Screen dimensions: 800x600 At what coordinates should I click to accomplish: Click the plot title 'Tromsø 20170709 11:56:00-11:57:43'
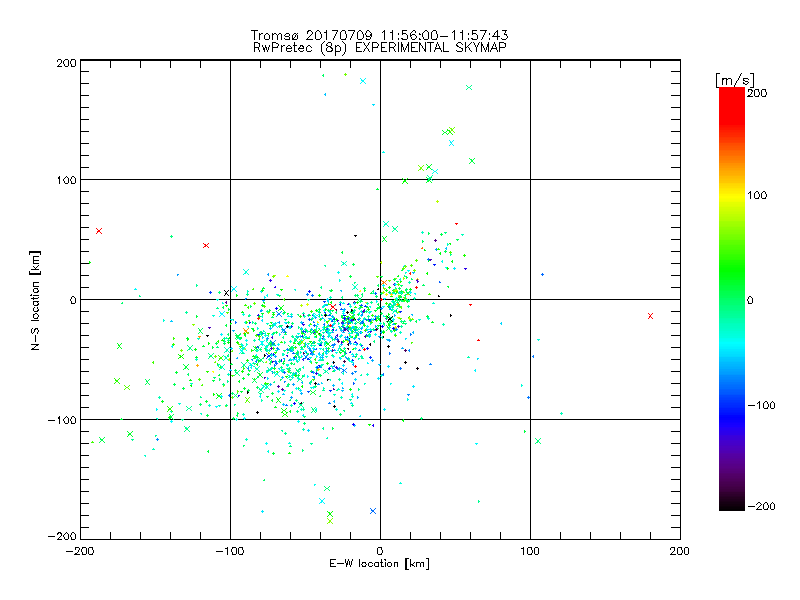[379, 35]
